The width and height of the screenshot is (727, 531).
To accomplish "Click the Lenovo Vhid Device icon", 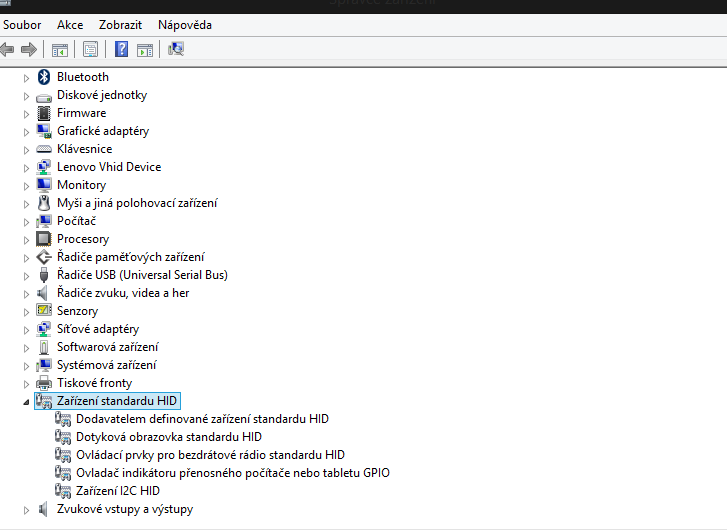I will 44,167.
